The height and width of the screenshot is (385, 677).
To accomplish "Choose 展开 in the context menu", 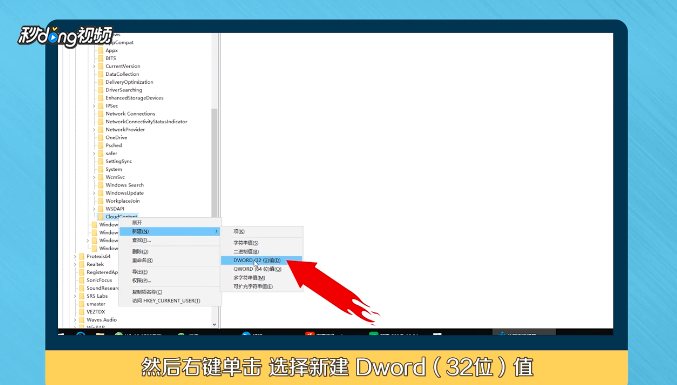I will [x=170, y=223].
